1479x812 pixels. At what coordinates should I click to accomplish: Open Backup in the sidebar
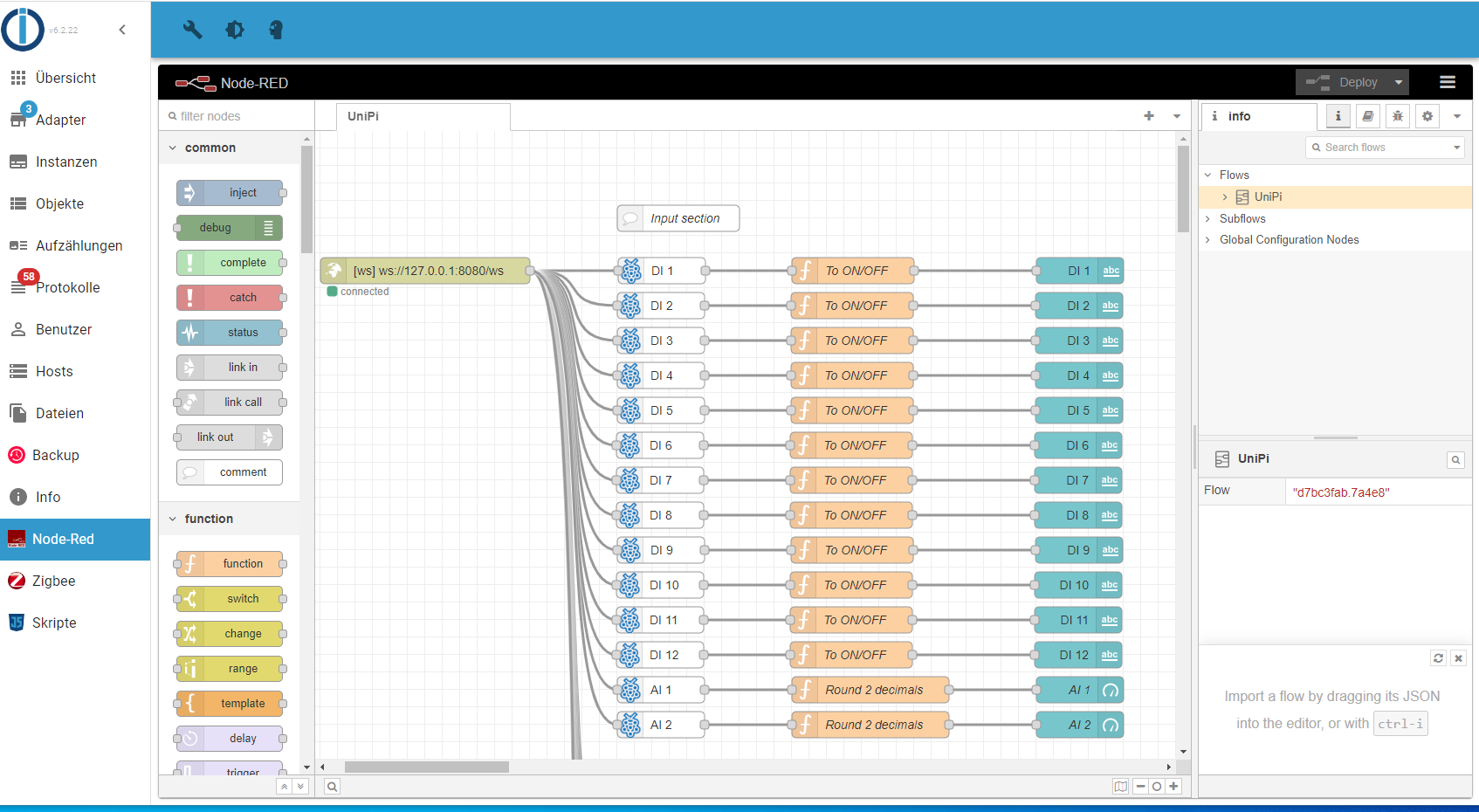(x=75, y=455)
